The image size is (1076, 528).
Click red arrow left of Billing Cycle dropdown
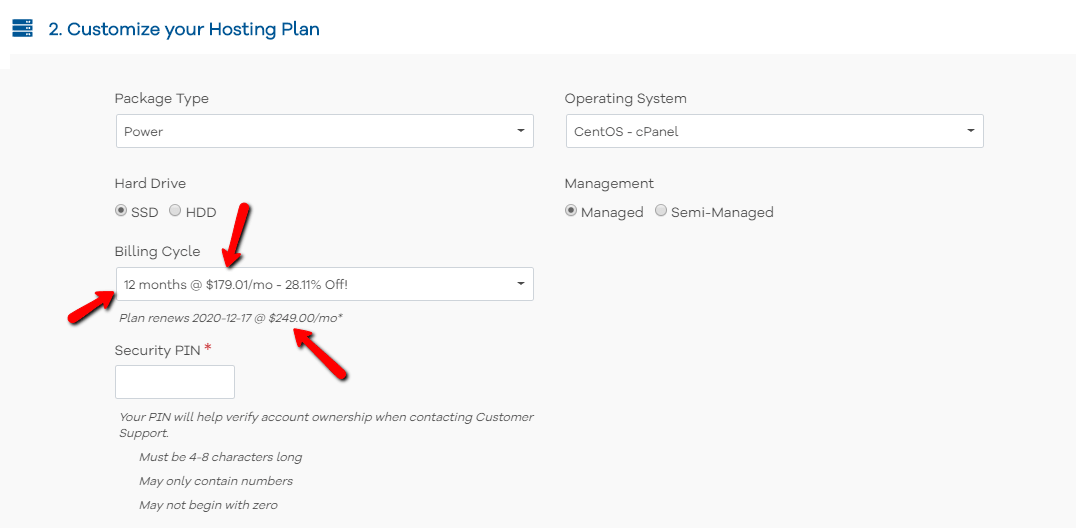90,307
